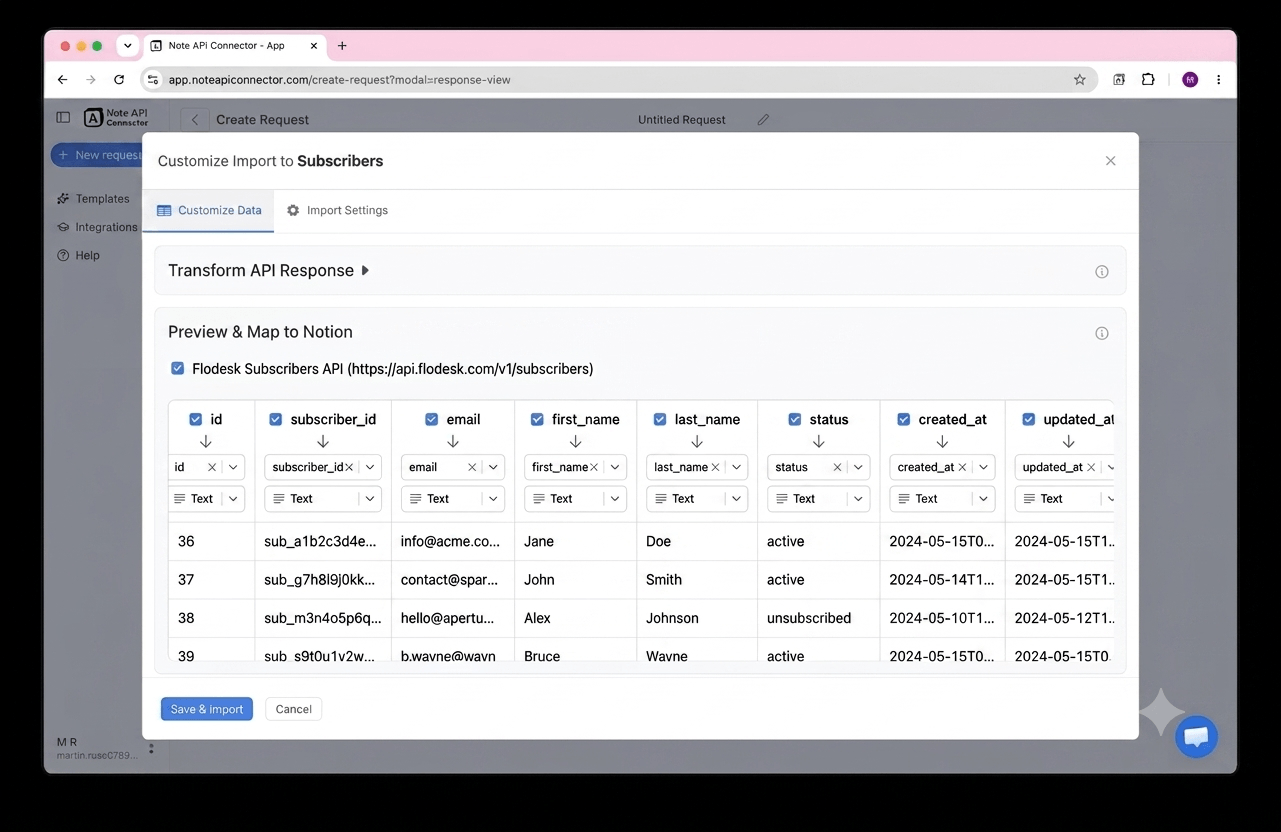Click Cancel button
The image size is (1281, 832).
click(x=294, y=709)
